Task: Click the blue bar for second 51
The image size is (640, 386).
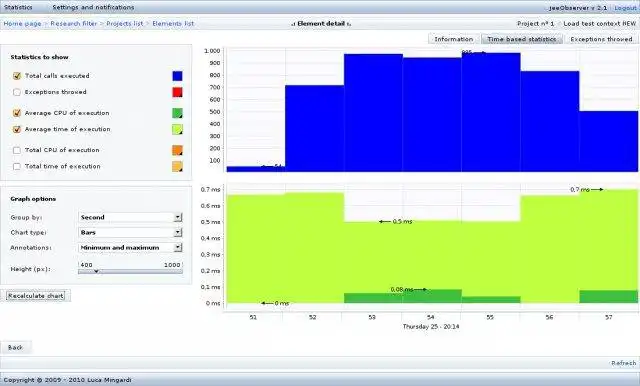Action: 256,169
